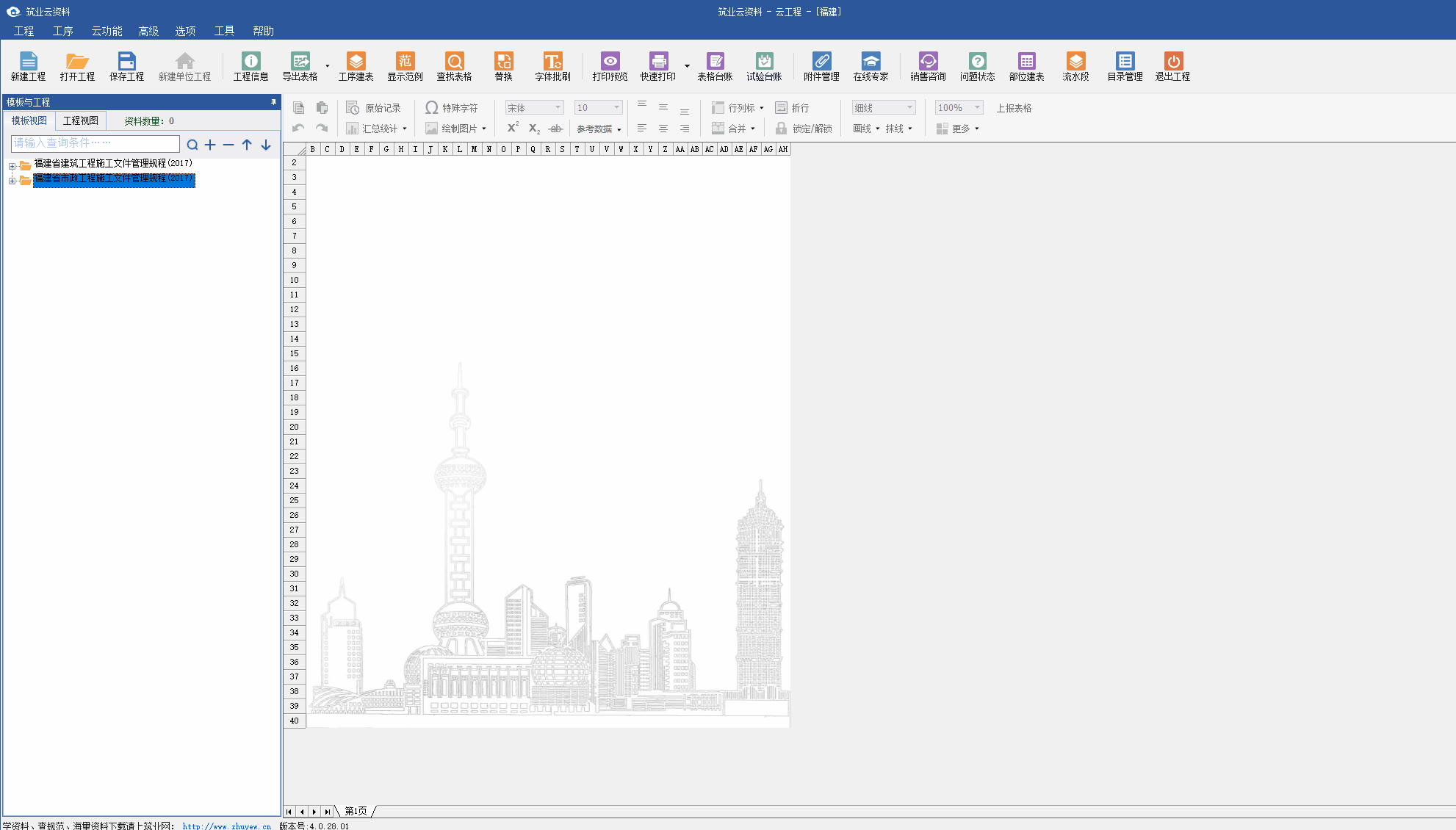Click the template search input field
This screenshot has height=830, width=1456.
[x=95, y=143]
